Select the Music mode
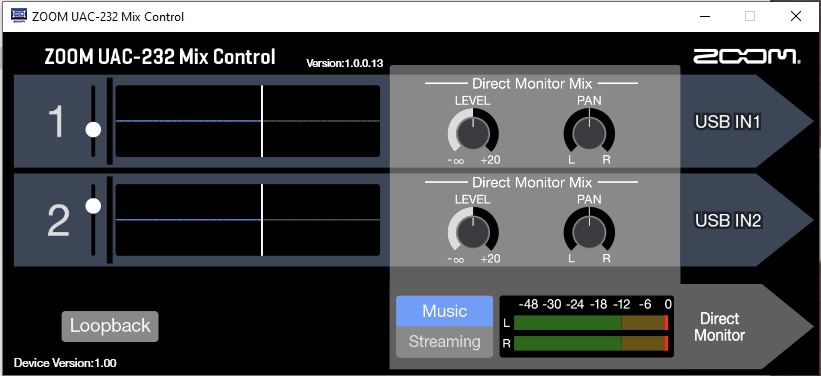This screenshot has height=376, width=821. 445,311
